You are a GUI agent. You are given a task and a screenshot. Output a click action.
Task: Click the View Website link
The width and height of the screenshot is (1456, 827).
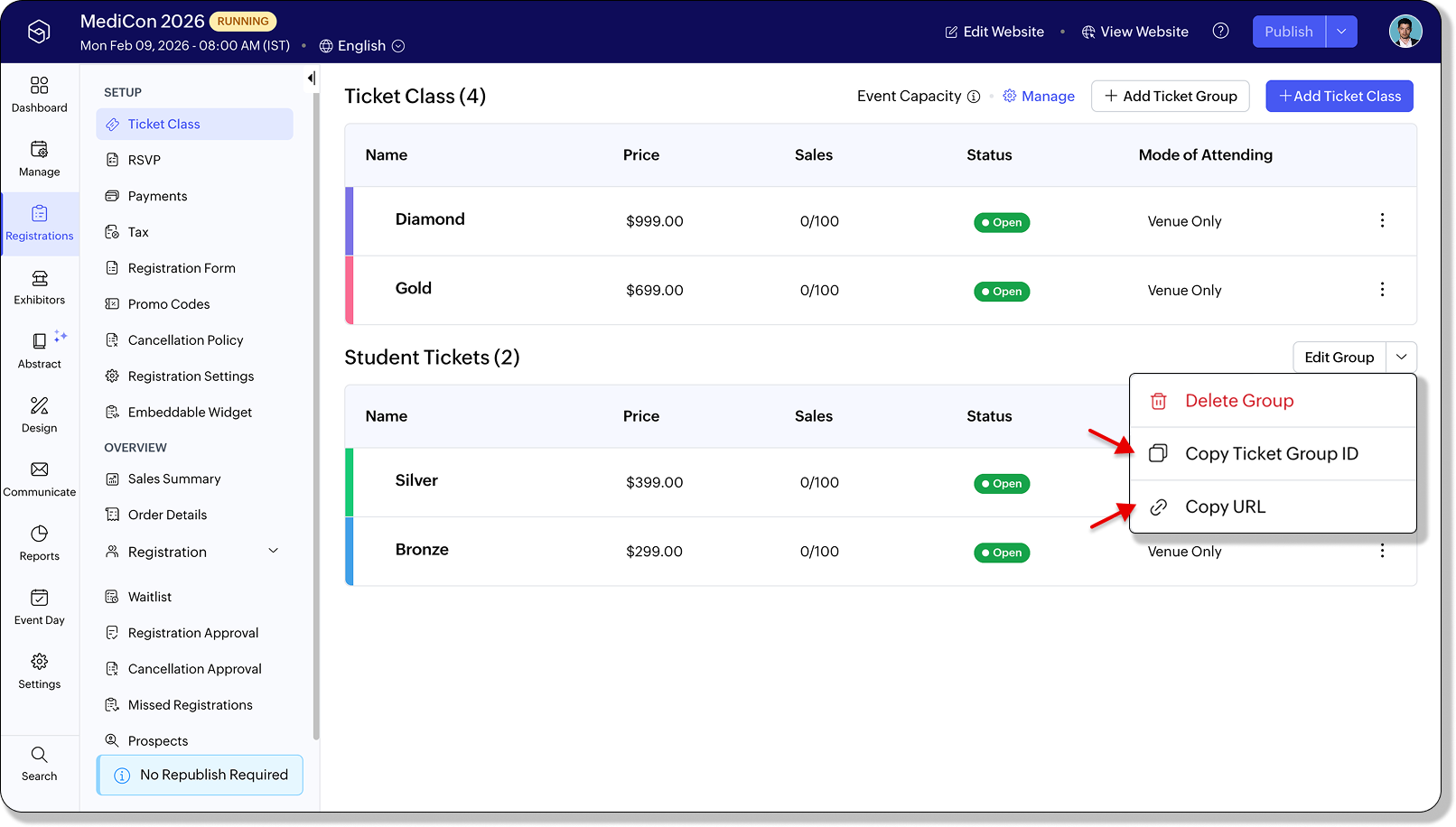click(1135, 32)
